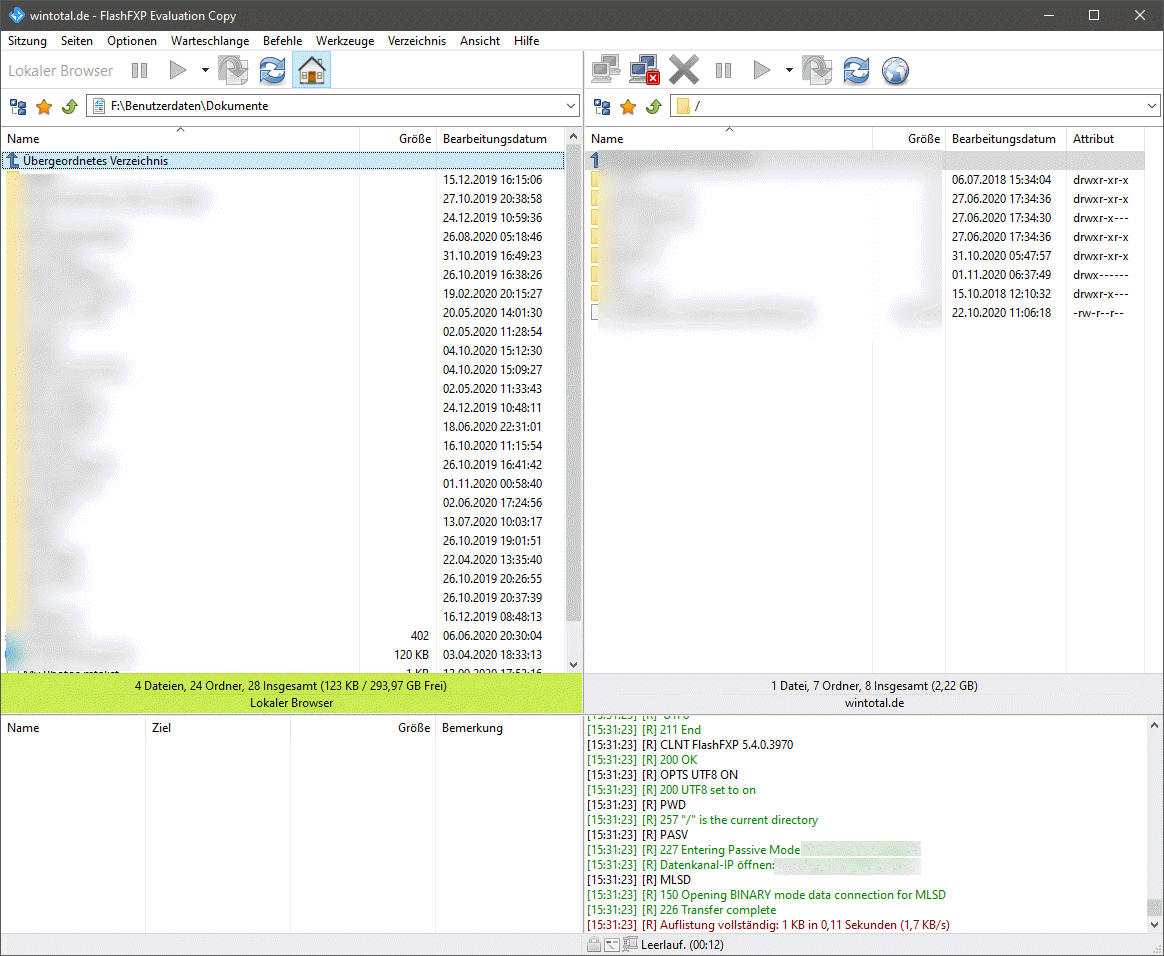Open the Werkzeuge menu
This screenshot has width=1164, height=956.
click(345, 41)
